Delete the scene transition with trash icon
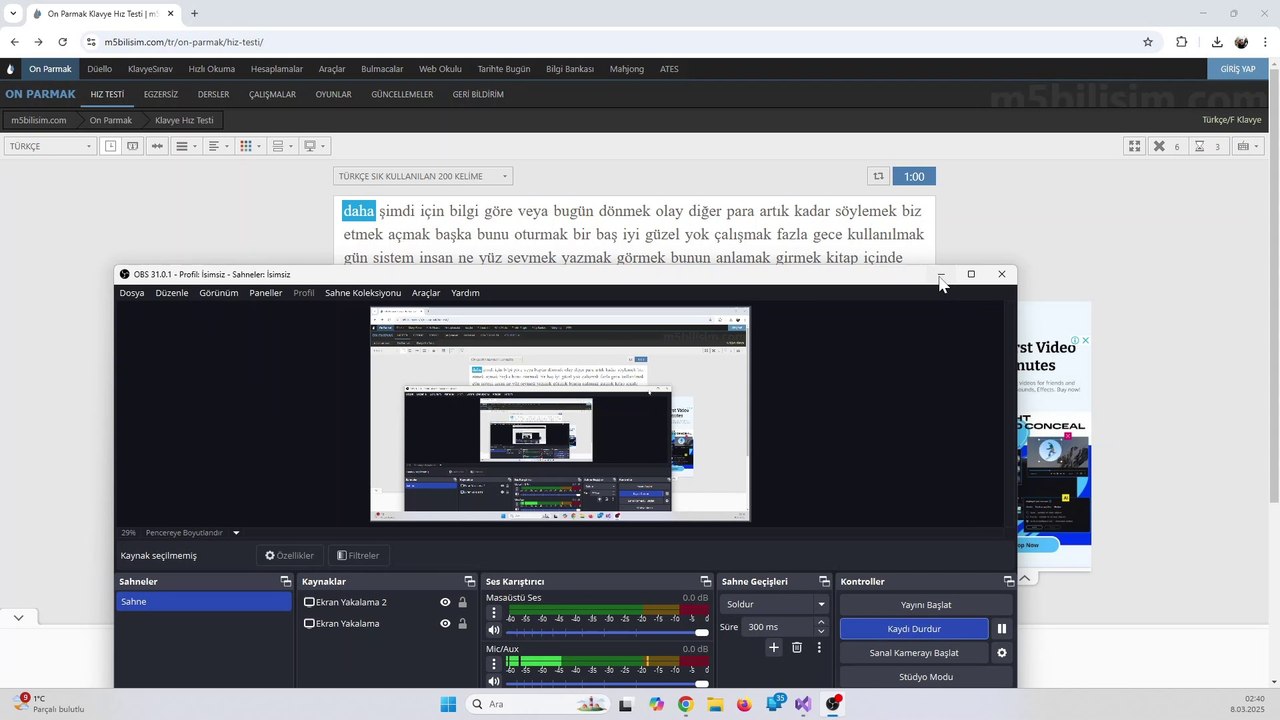This screenshot has width=1280, height=720. click(797, 648)
